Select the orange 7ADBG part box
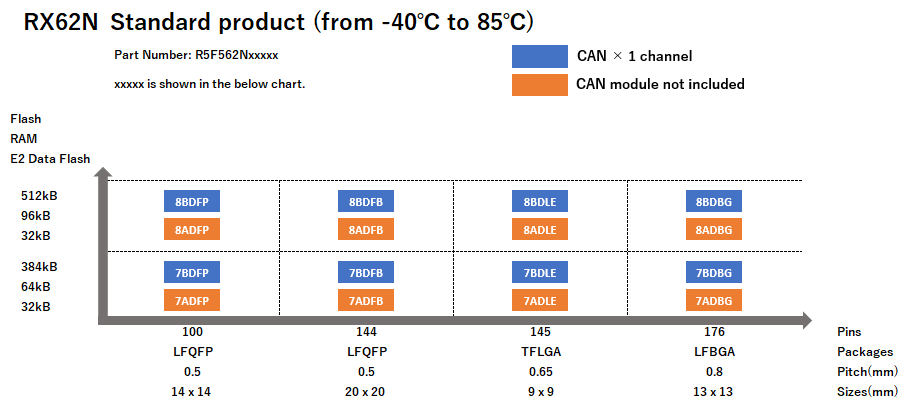This screenshot has height=407, width=908. click(714, 300)
